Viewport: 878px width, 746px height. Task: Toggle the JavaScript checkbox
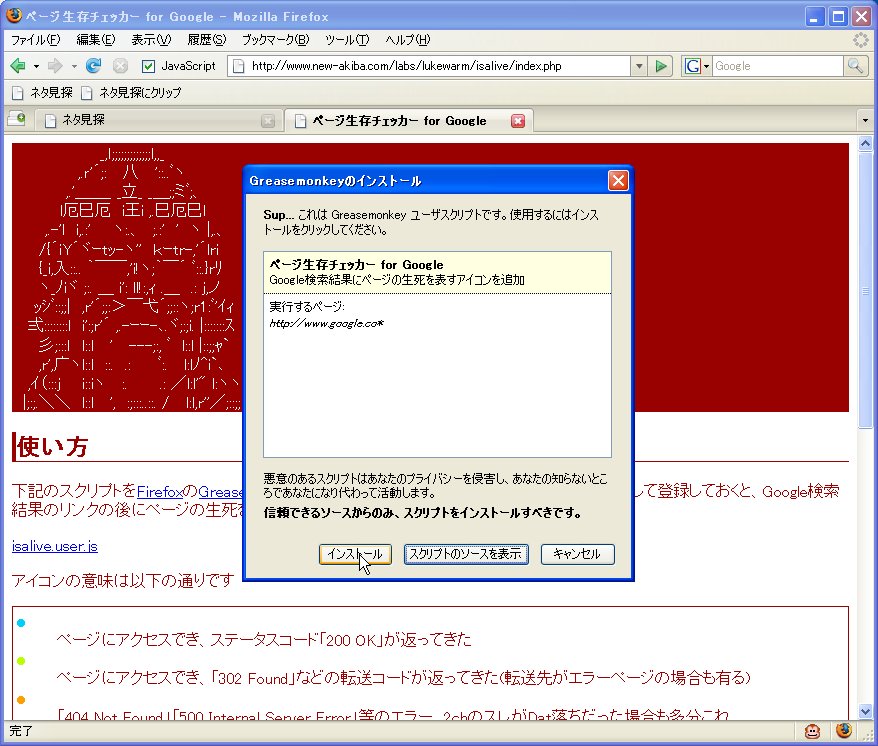coord(148,66)
